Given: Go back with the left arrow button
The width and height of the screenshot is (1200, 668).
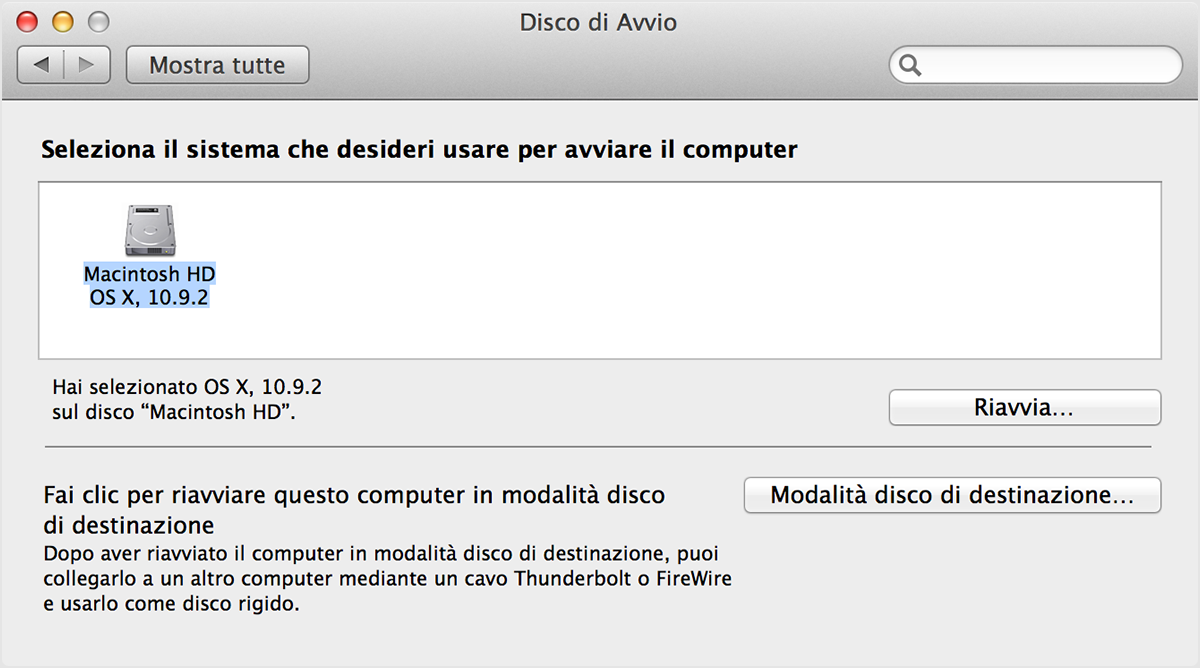Looking at the screenshot, I should (x=41, y=65).
